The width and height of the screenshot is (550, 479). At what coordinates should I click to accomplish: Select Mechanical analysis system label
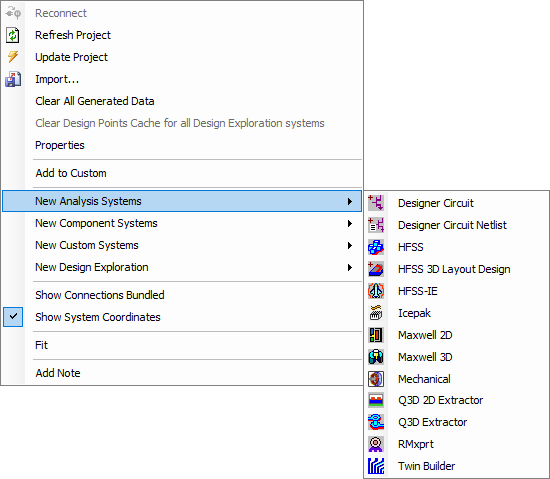click(424, 379)
